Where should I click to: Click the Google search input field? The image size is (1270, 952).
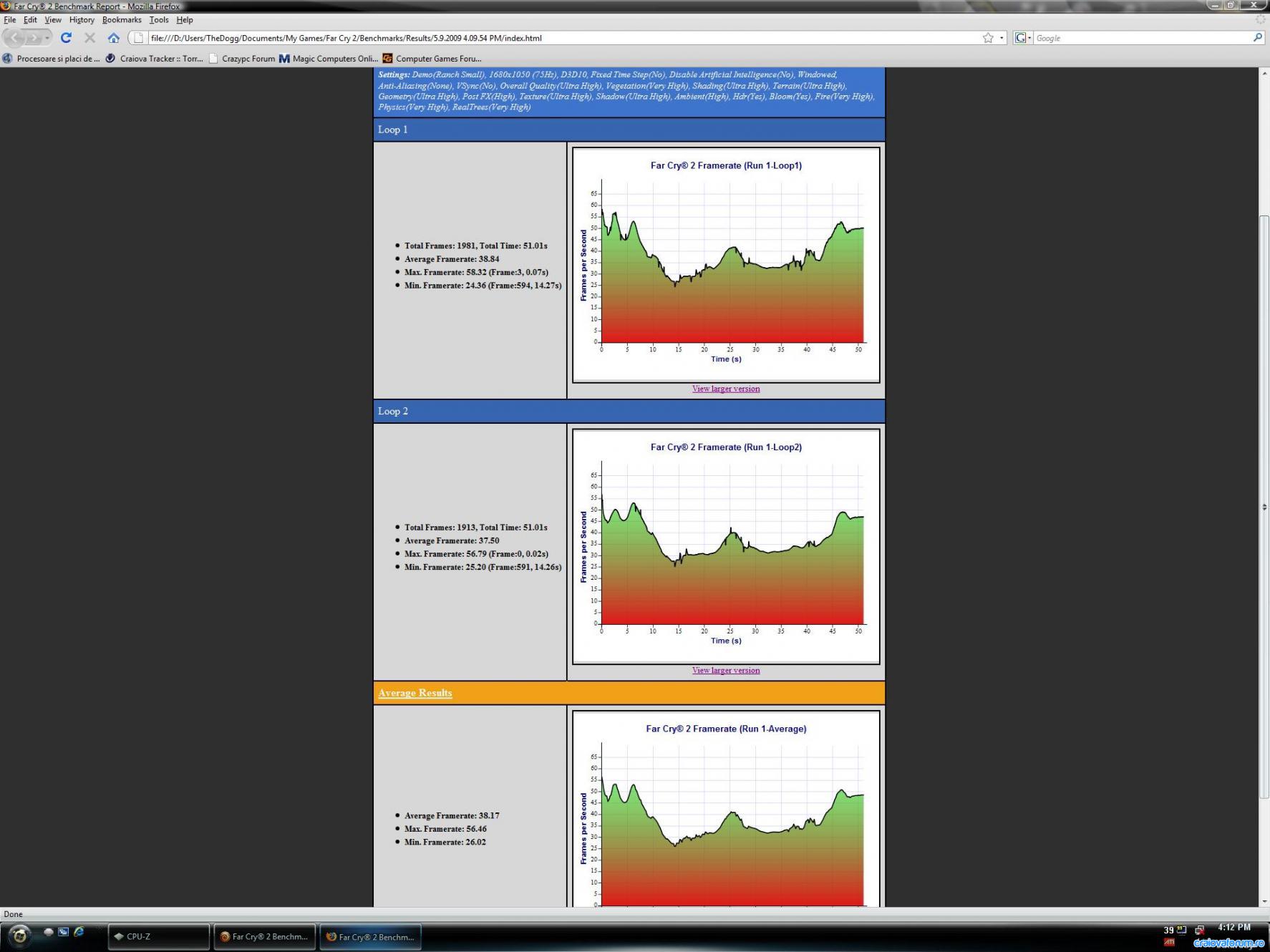[x=1142, y=38]
